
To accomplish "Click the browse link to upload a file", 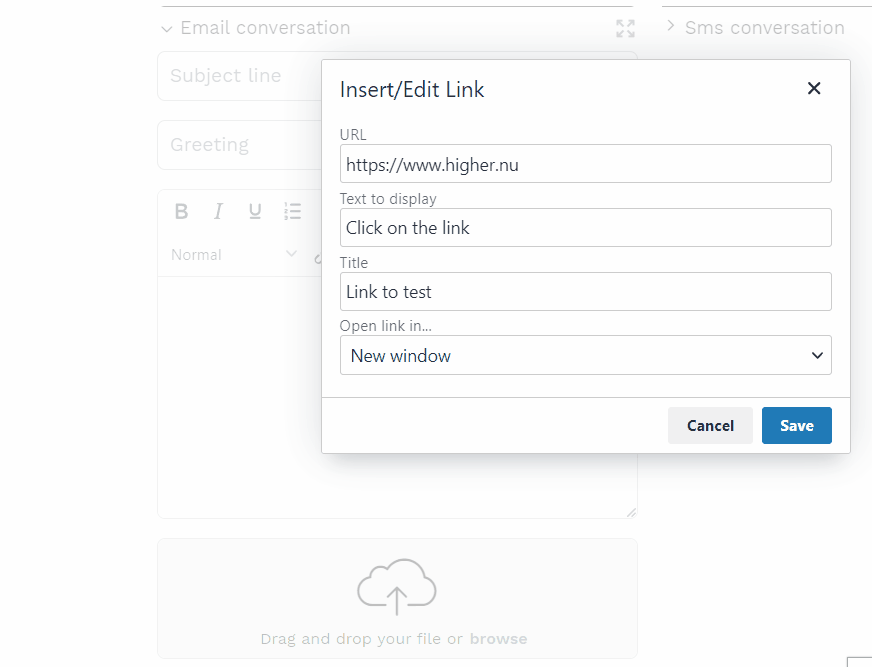I will point(498,639).
